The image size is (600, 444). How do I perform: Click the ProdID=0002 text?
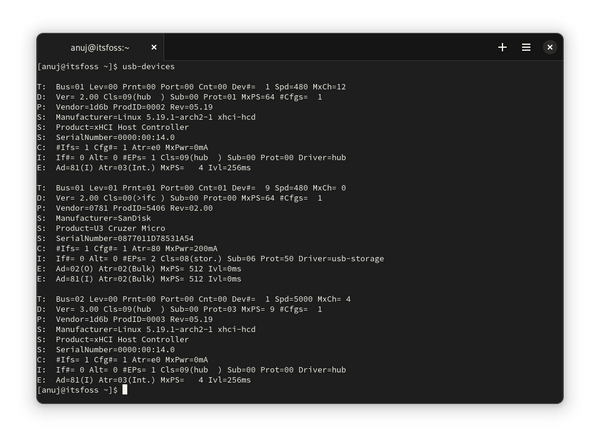[142, 107]
